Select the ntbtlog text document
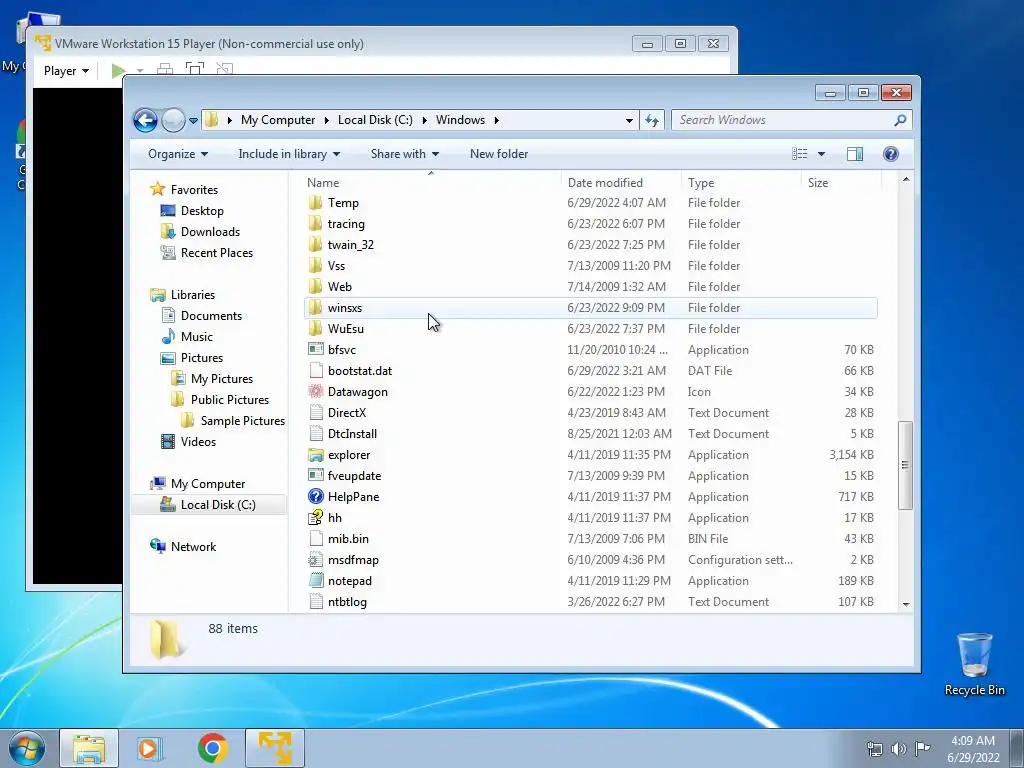This screenshot has width=1024, height=768. pos(347,602)
